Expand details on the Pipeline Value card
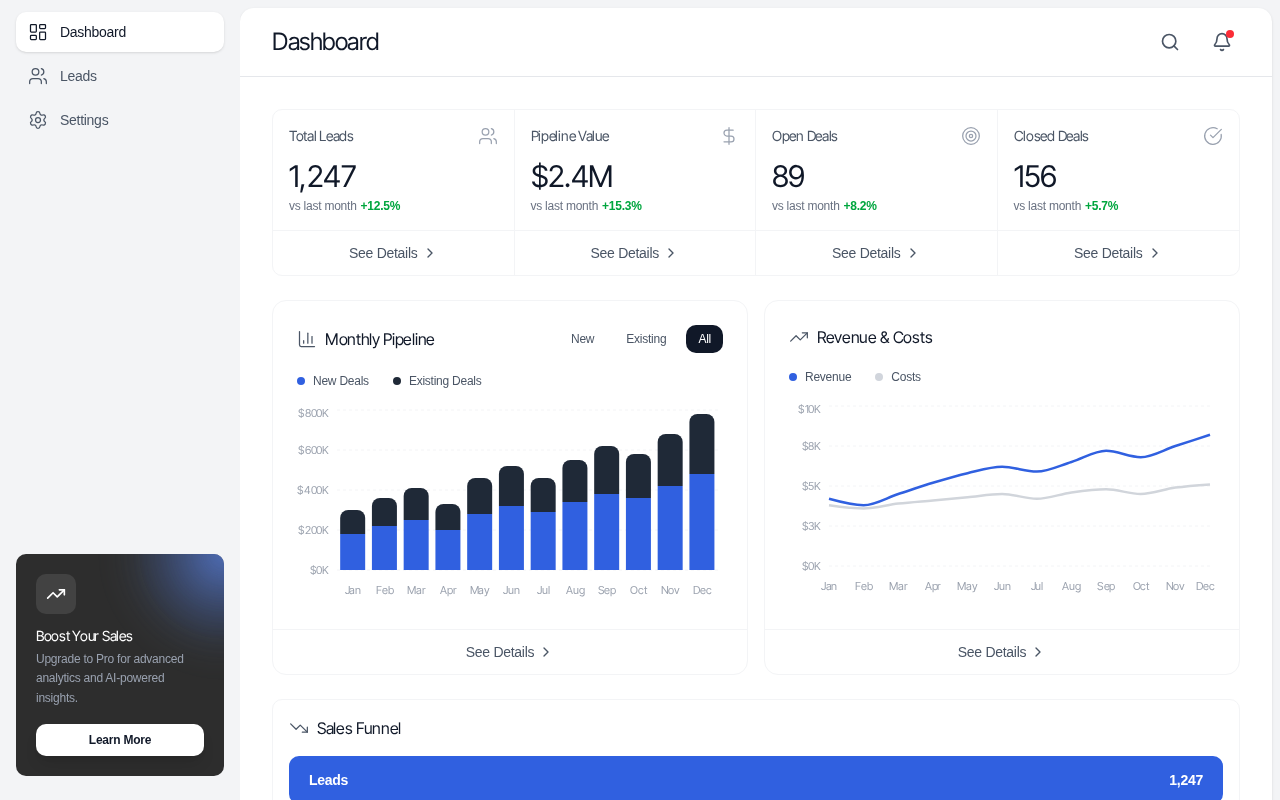 click(634, 253)
